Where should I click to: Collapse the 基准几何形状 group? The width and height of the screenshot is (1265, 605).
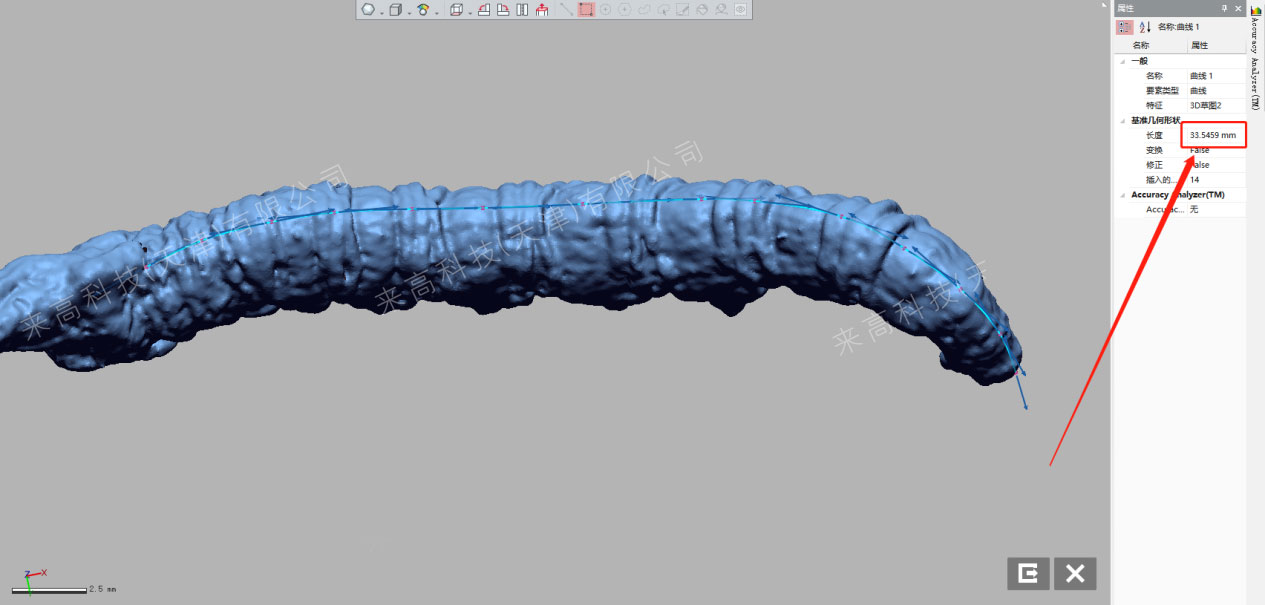1122,120
